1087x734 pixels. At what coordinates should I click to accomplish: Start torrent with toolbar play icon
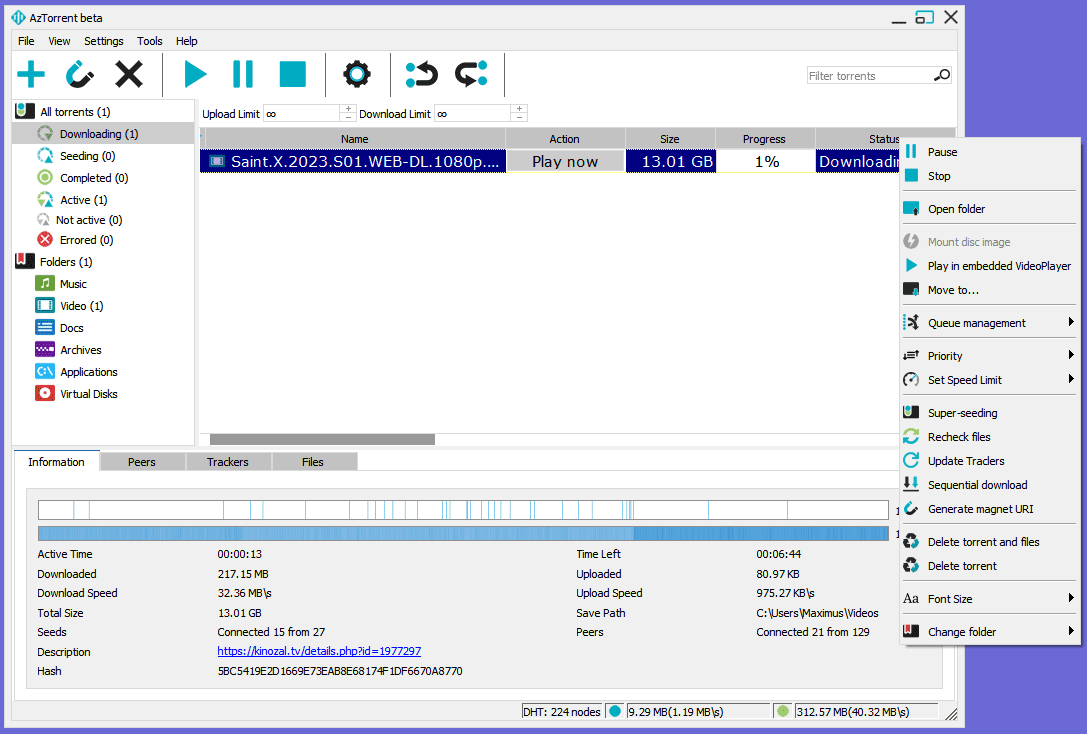click(195, 74)
